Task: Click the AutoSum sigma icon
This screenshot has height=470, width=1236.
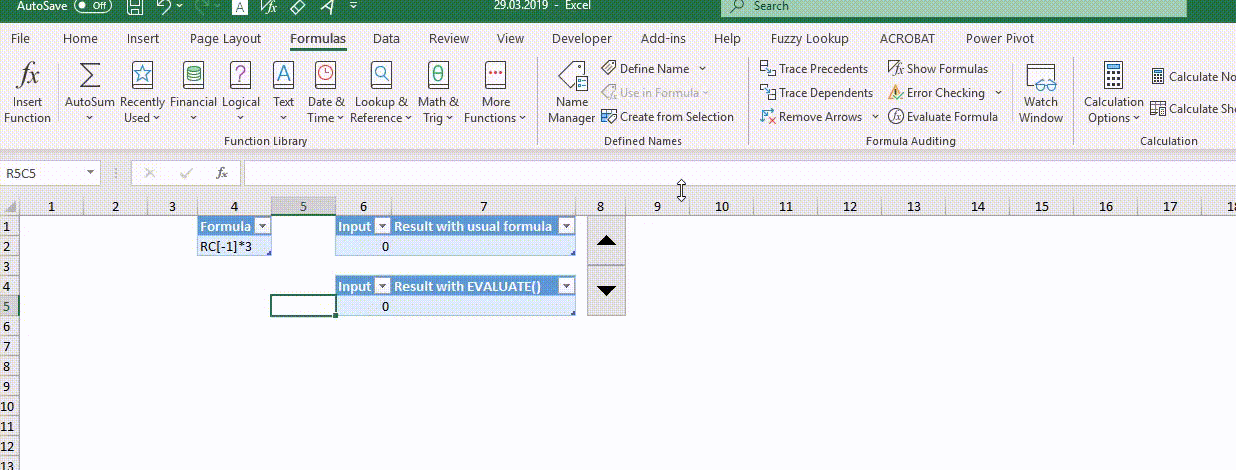Action: 90,76
